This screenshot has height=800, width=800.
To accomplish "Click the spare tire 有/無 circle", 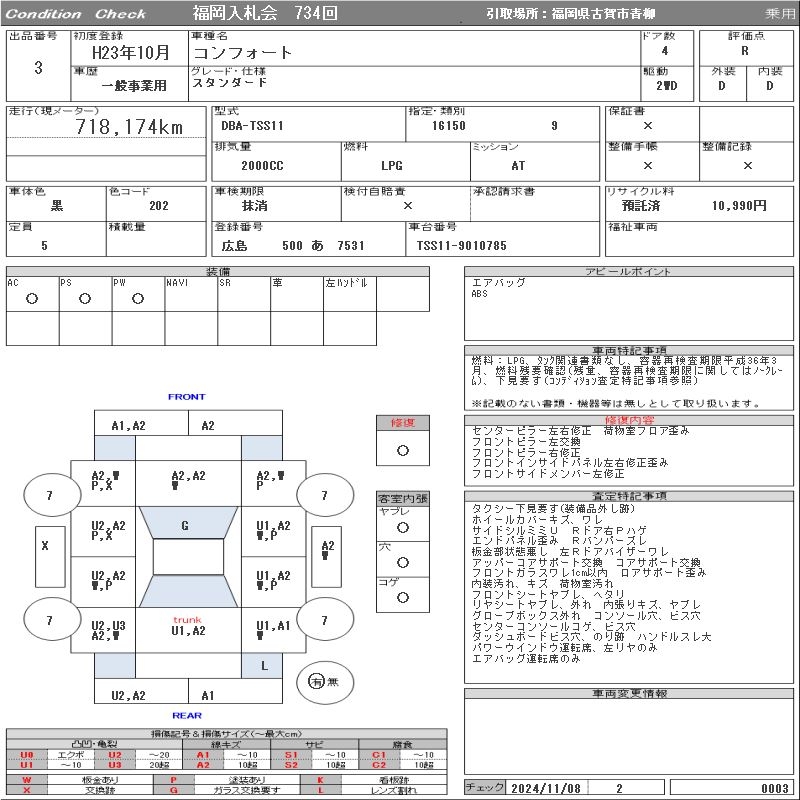I will 317,682.
